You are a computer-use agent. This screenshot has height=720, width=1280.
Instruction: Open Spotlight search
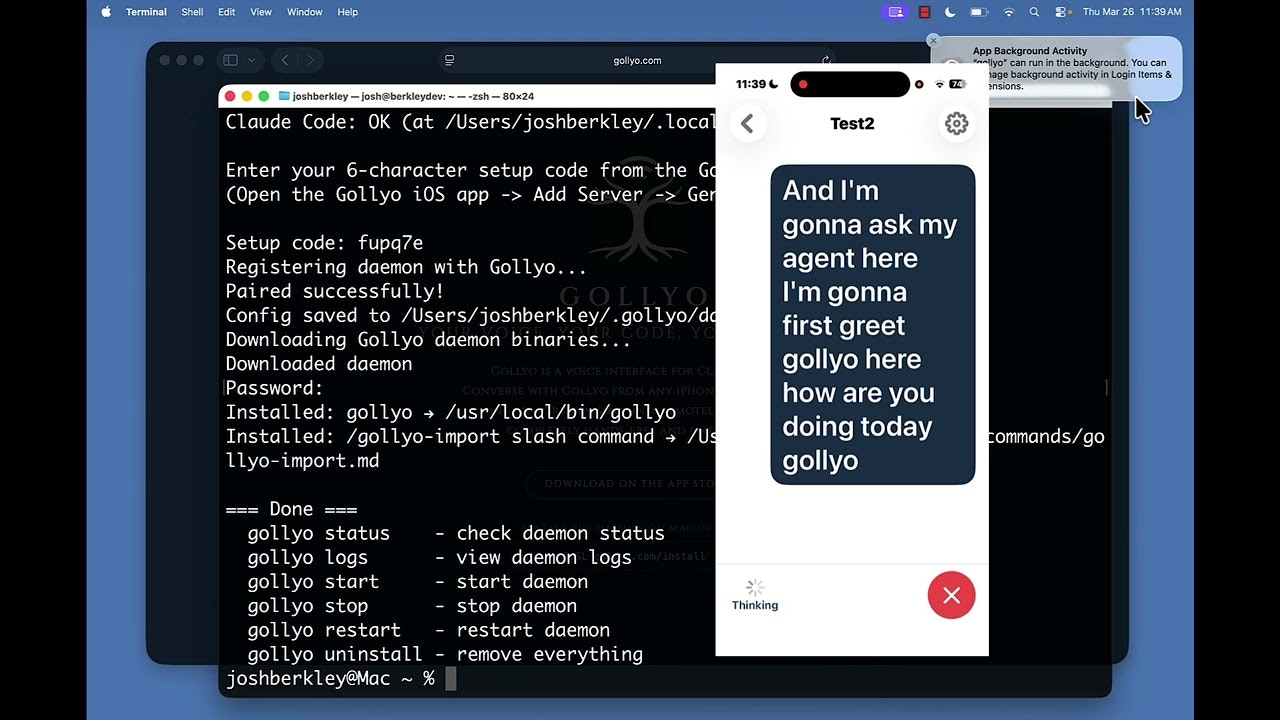point(1034,12)
